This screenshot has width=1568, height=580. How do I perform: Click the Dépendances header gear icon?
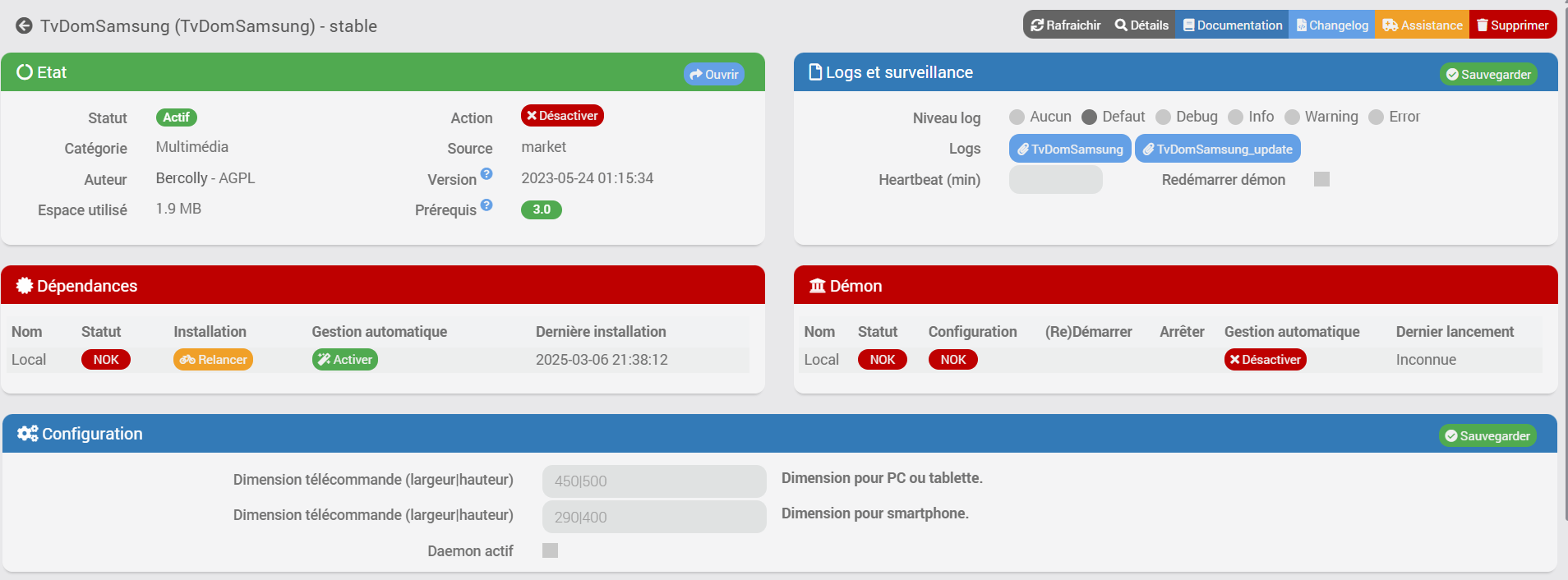click(x=25, y=286)
